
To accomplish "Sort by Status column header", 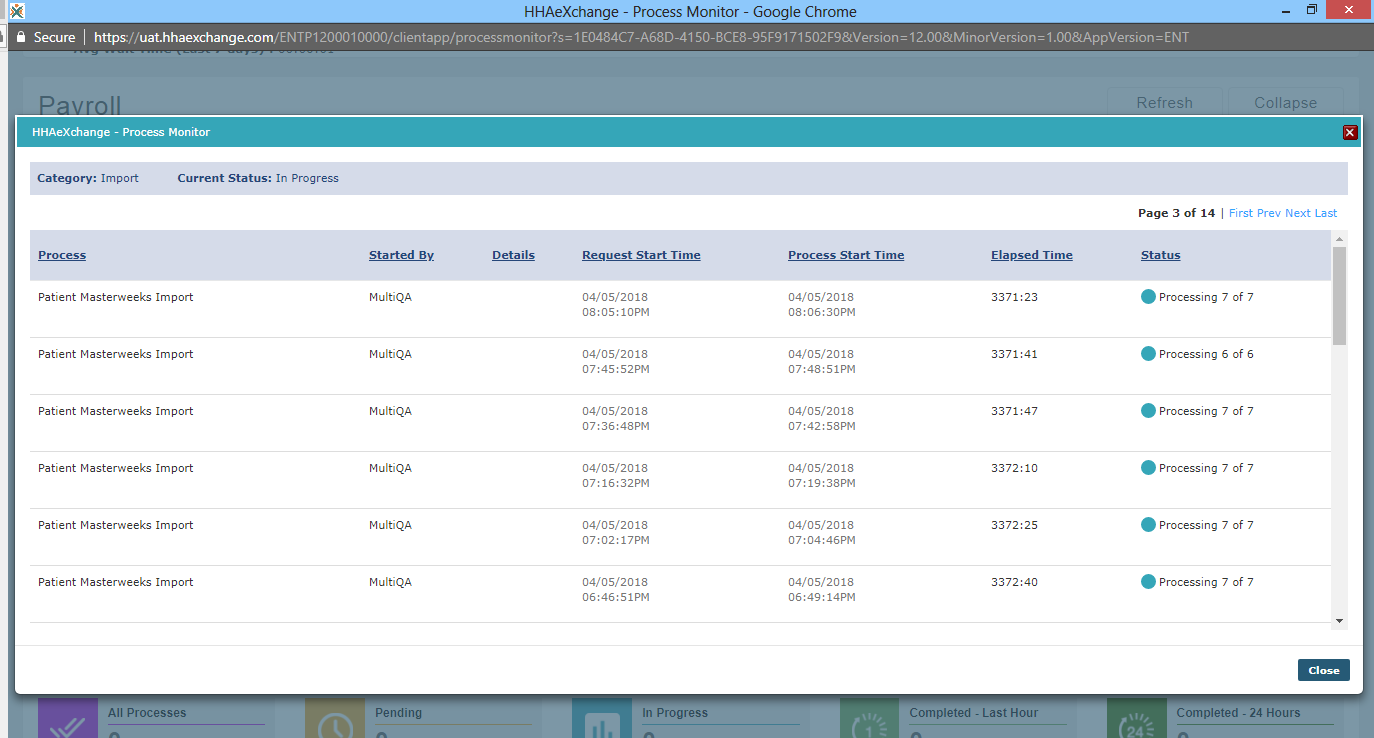I will 1160,255.
